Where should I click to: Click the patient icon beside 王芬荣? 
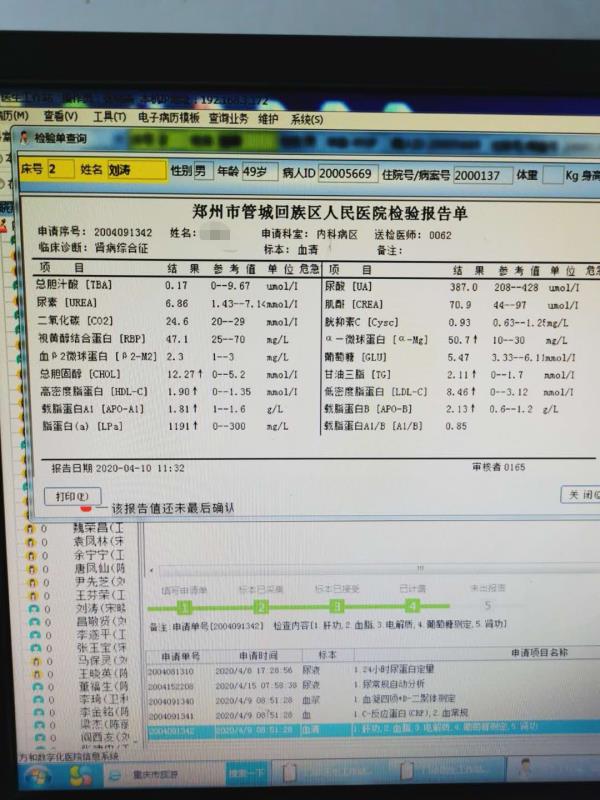click(x=33, y=594)
